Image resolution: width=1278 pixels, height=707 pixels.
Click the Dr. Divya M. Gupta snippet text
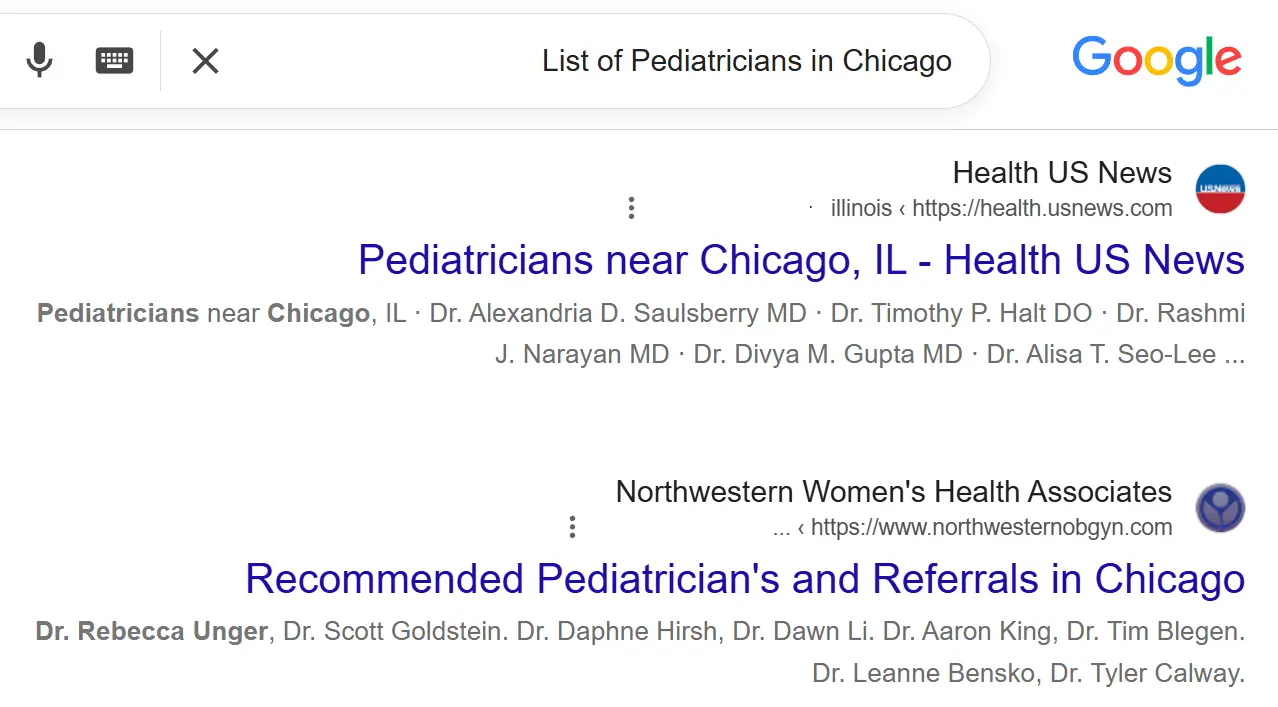click(x=828, y=355)
